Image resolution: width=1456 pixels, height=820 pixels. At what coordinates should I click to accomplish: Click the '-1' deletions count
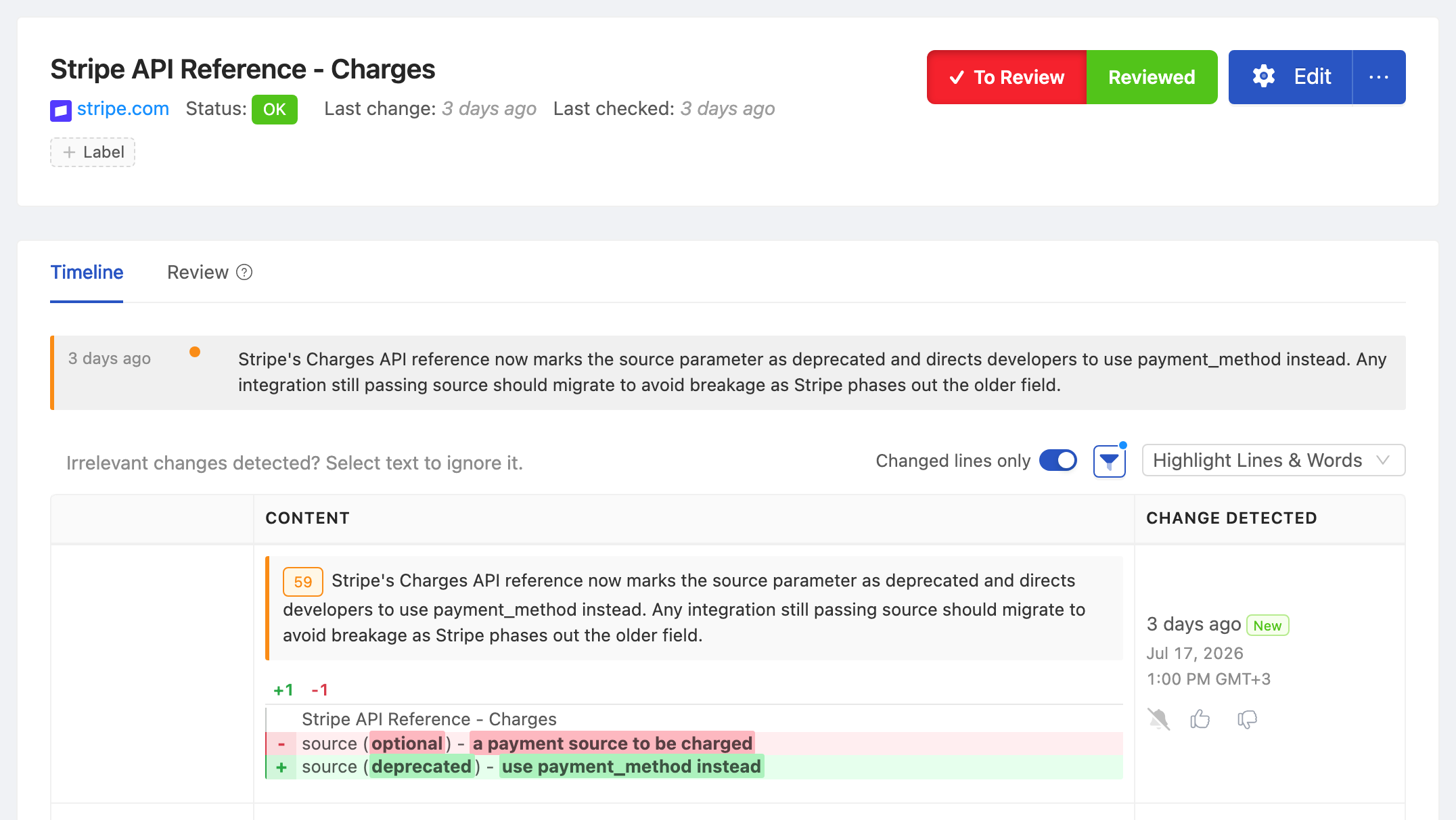click(320, 690)
